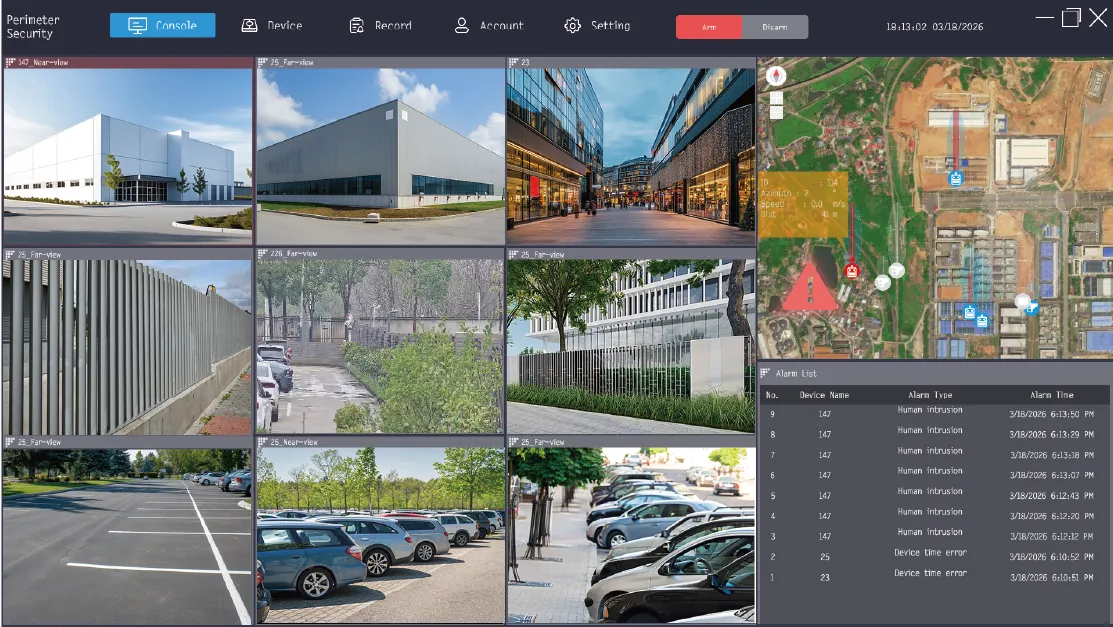Image resolution: width=1113 pixels, height=627 pixels.
Task: Toggle the Arm button on
Action: (x=708, y=27)
